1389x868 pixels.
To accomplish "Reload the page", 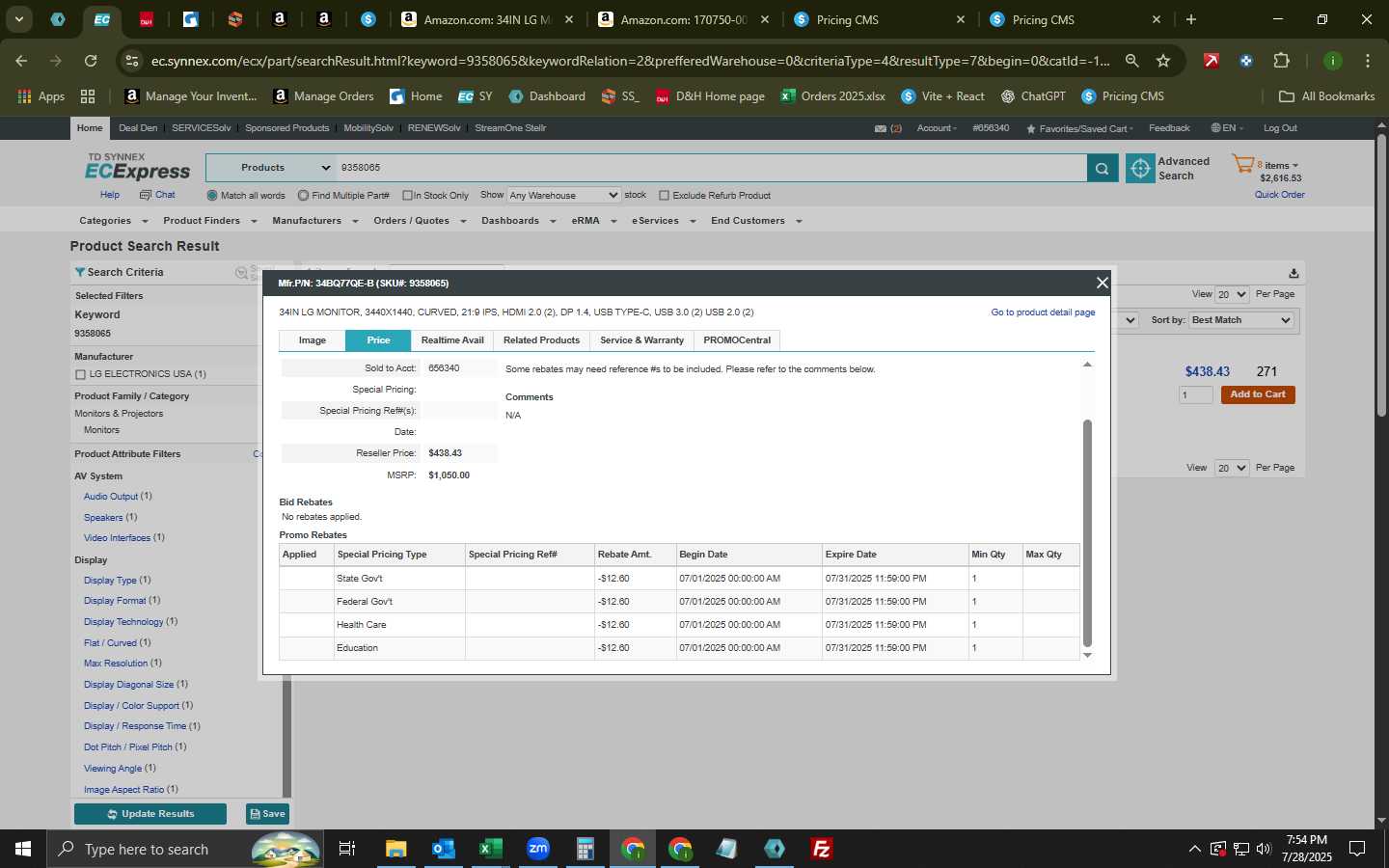I will [91, 61].
